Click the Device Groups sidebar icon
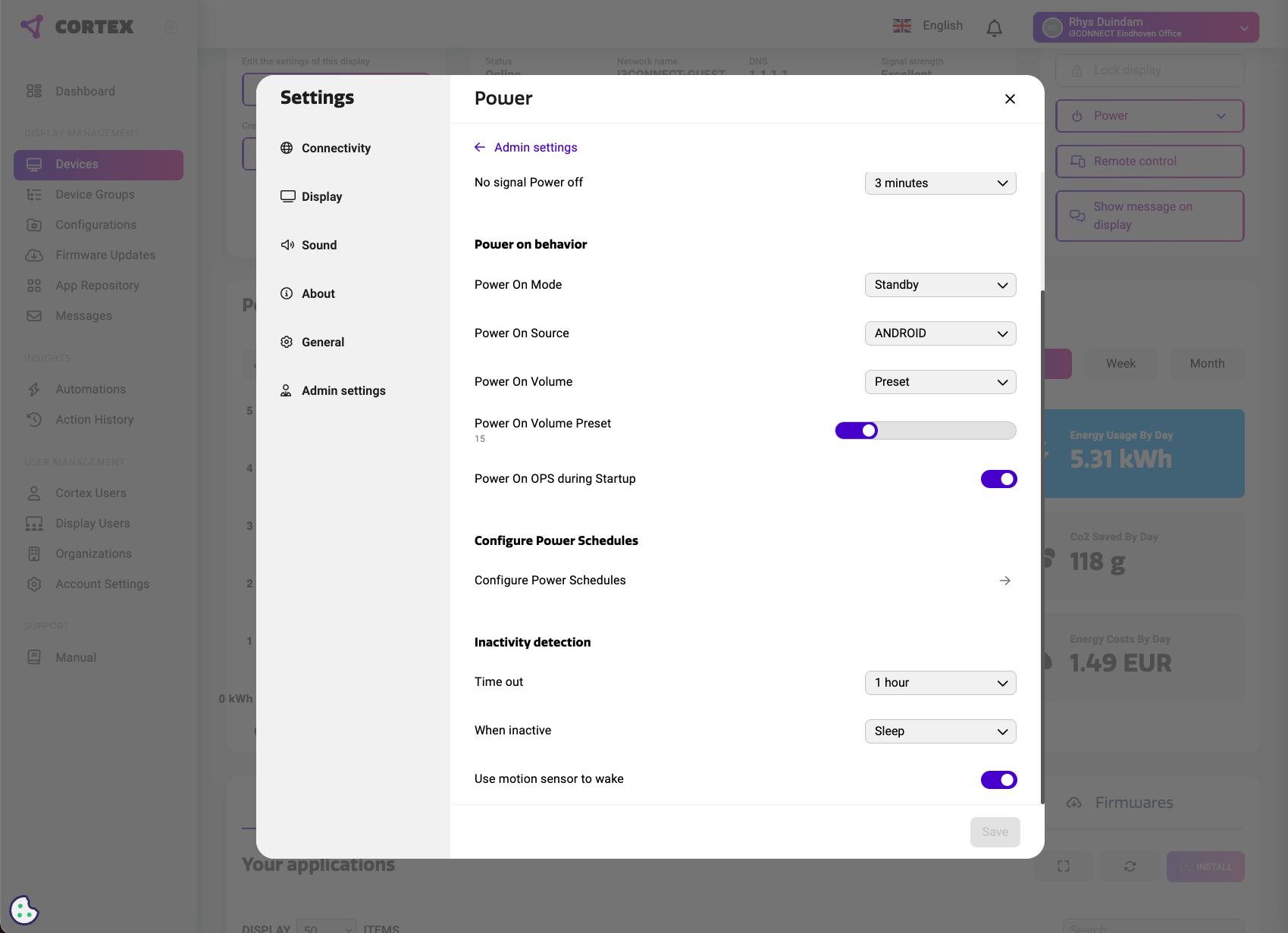This screenshot has width=1288, height=933. (34, 195)
